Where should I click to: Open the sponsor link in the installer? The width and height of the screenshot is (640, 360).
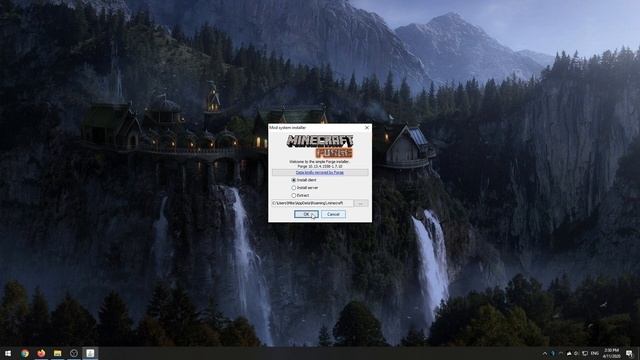point(320,173)
